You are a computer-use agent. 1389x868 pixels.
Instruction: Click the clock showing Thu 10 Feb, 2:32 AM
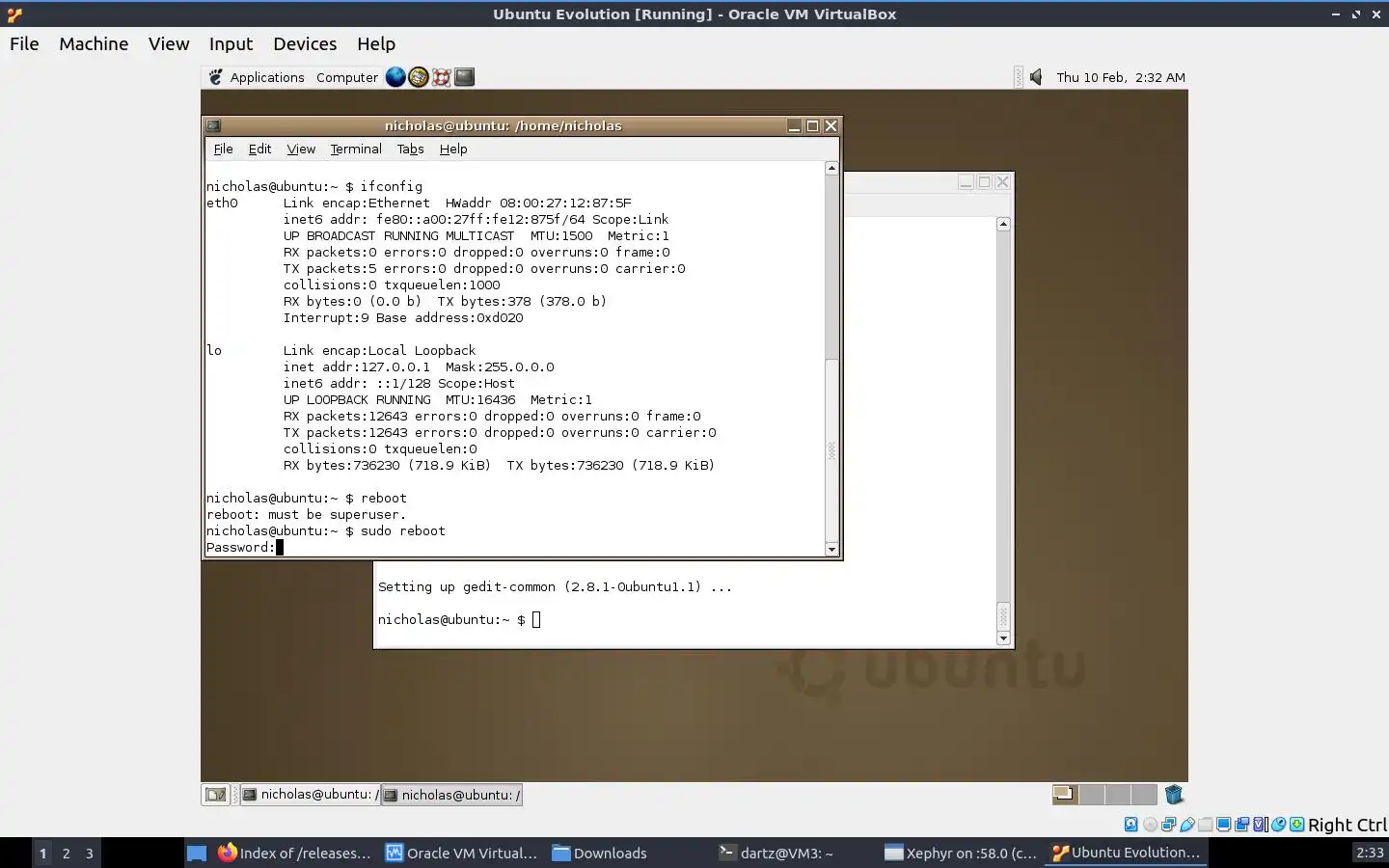pyautogui.click(x=1121, y=77)
